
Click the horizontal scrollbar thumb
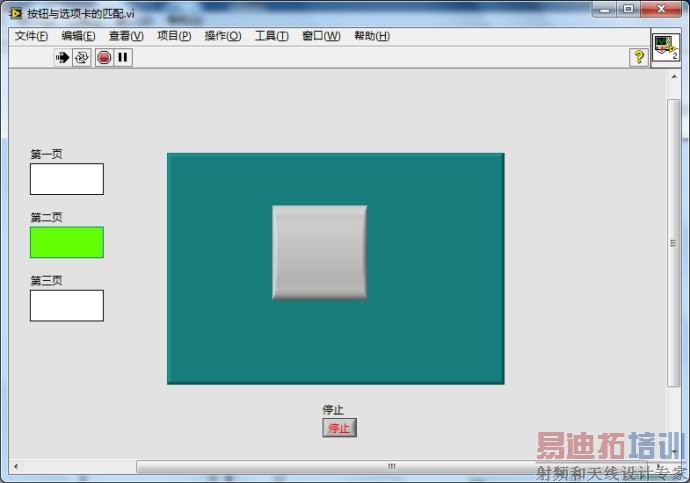point(392,466)
